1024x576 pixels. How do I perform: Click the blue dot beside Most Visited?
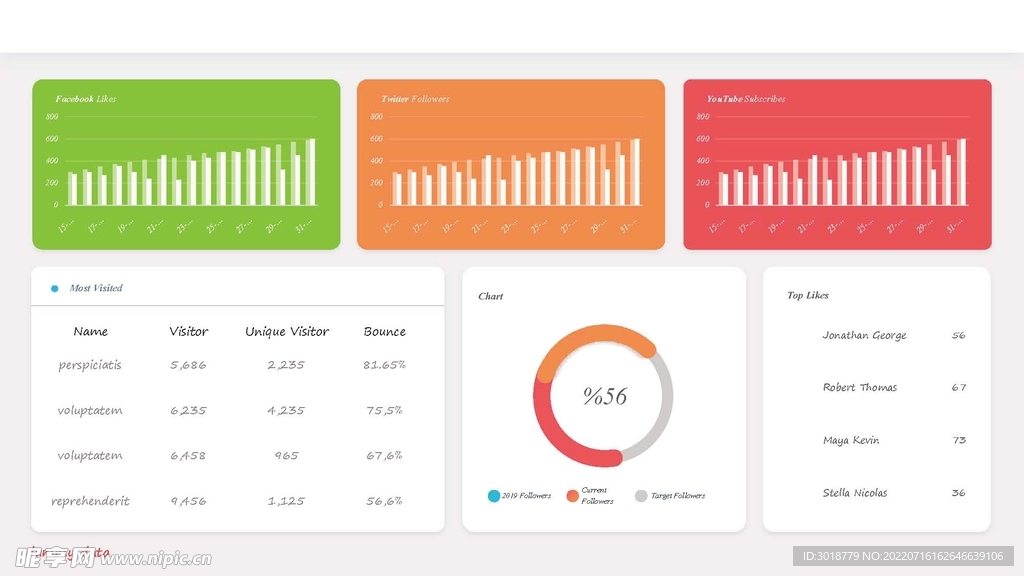click(54, 289)
